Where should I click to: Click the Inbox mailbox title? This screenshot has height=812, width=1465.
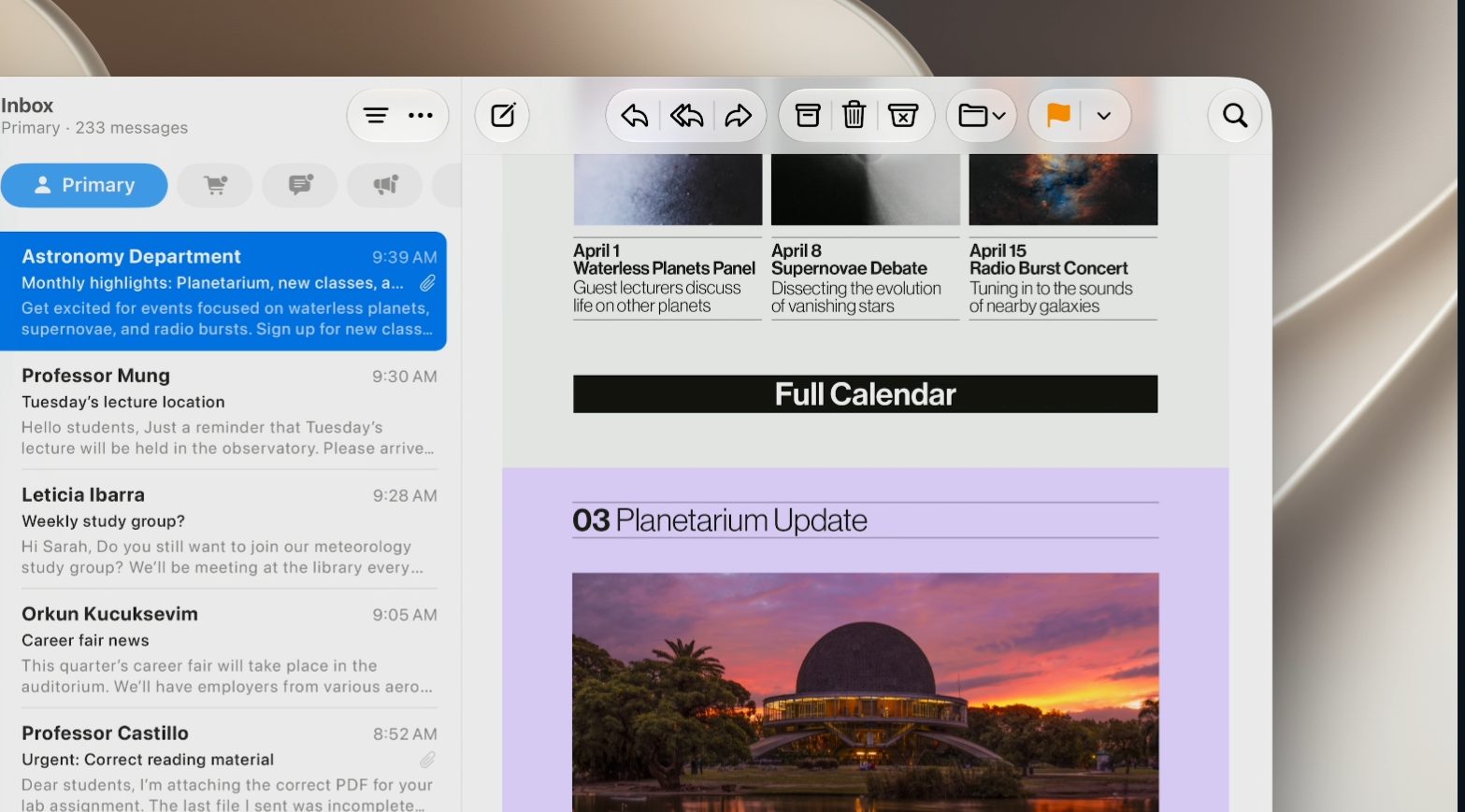click(27, 106)
